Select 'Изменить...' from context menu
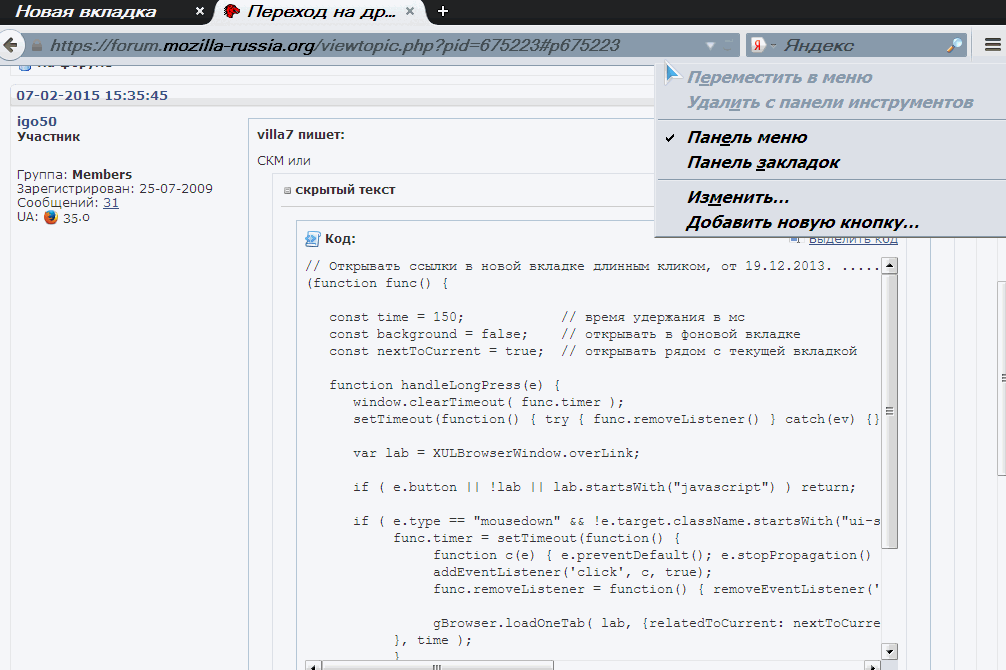The image size is (1006, 670). 738,198
